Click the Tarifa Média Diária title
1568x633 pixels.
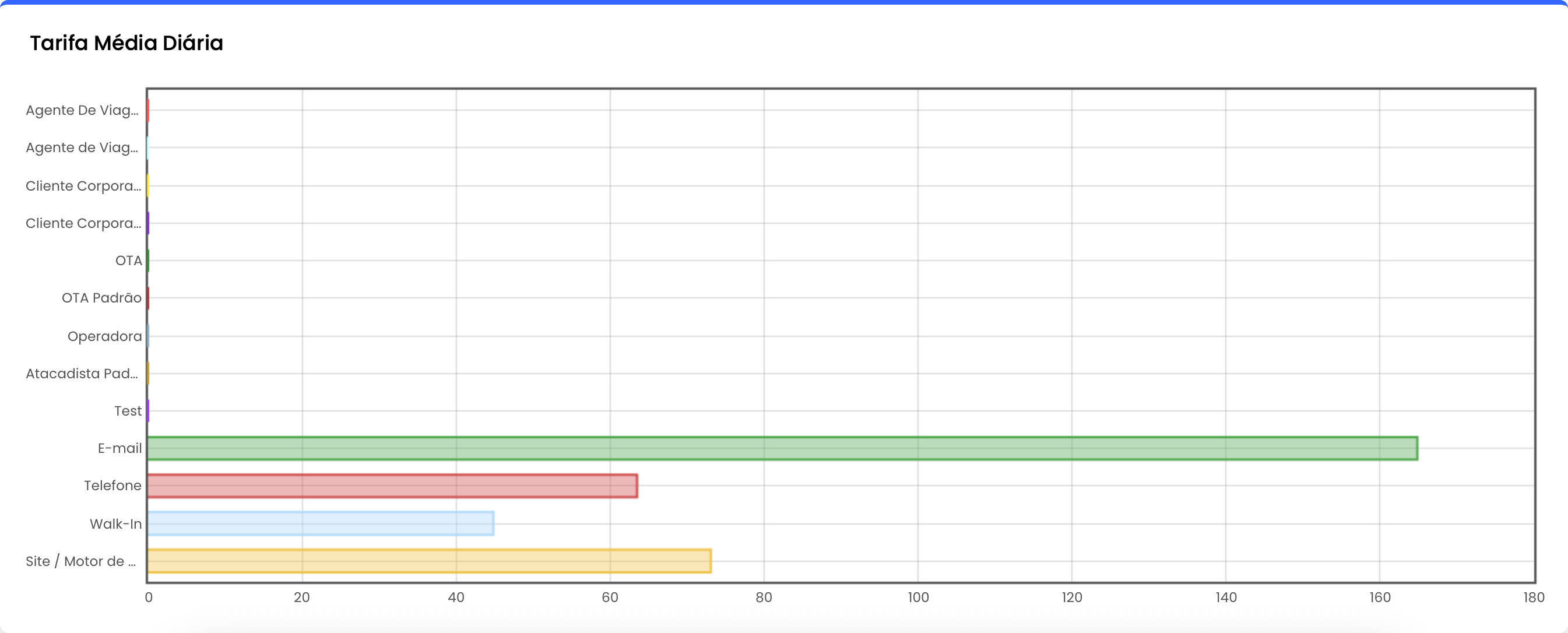(x=126, y=43)
